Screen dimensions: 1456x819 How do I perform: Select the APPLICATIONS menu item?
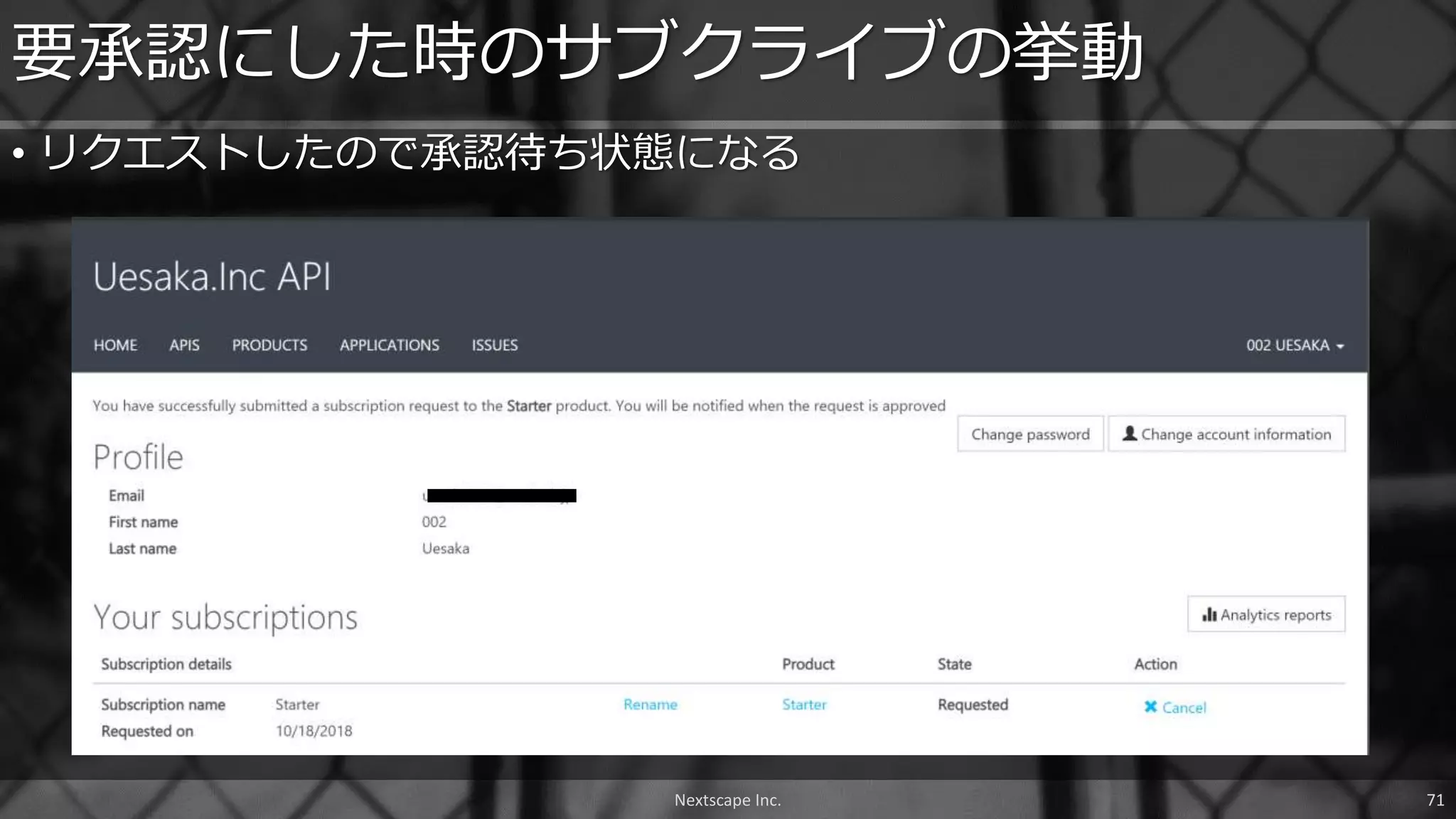pyautogui.click(x=390, y=346)
